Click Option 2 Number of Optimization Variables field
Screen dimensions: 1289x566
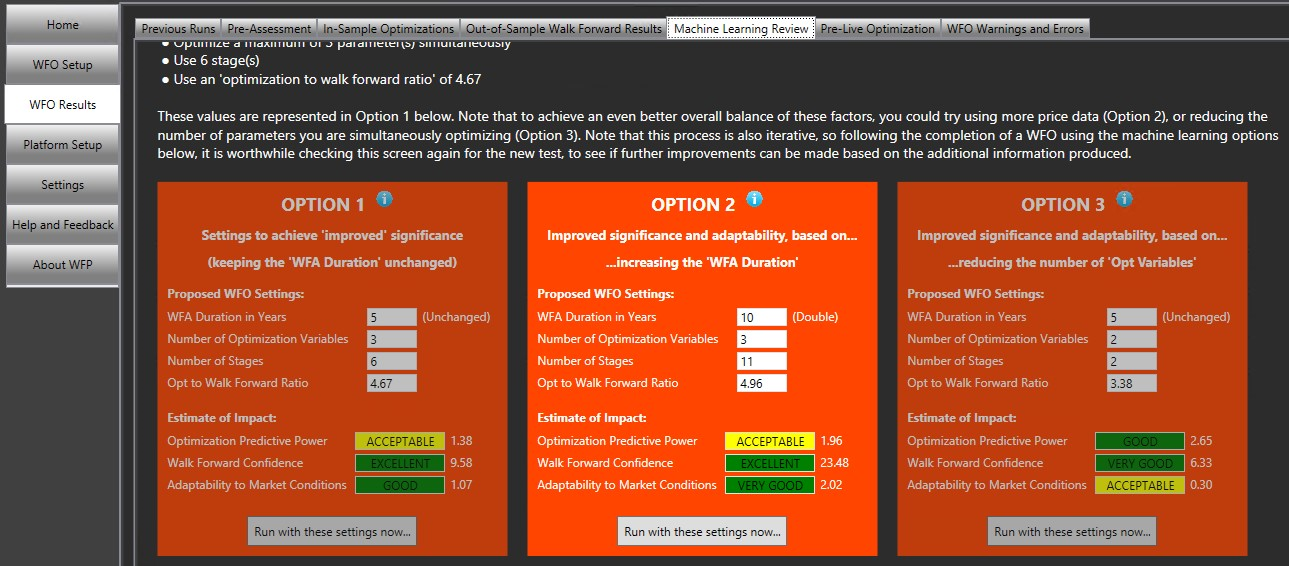762,339
